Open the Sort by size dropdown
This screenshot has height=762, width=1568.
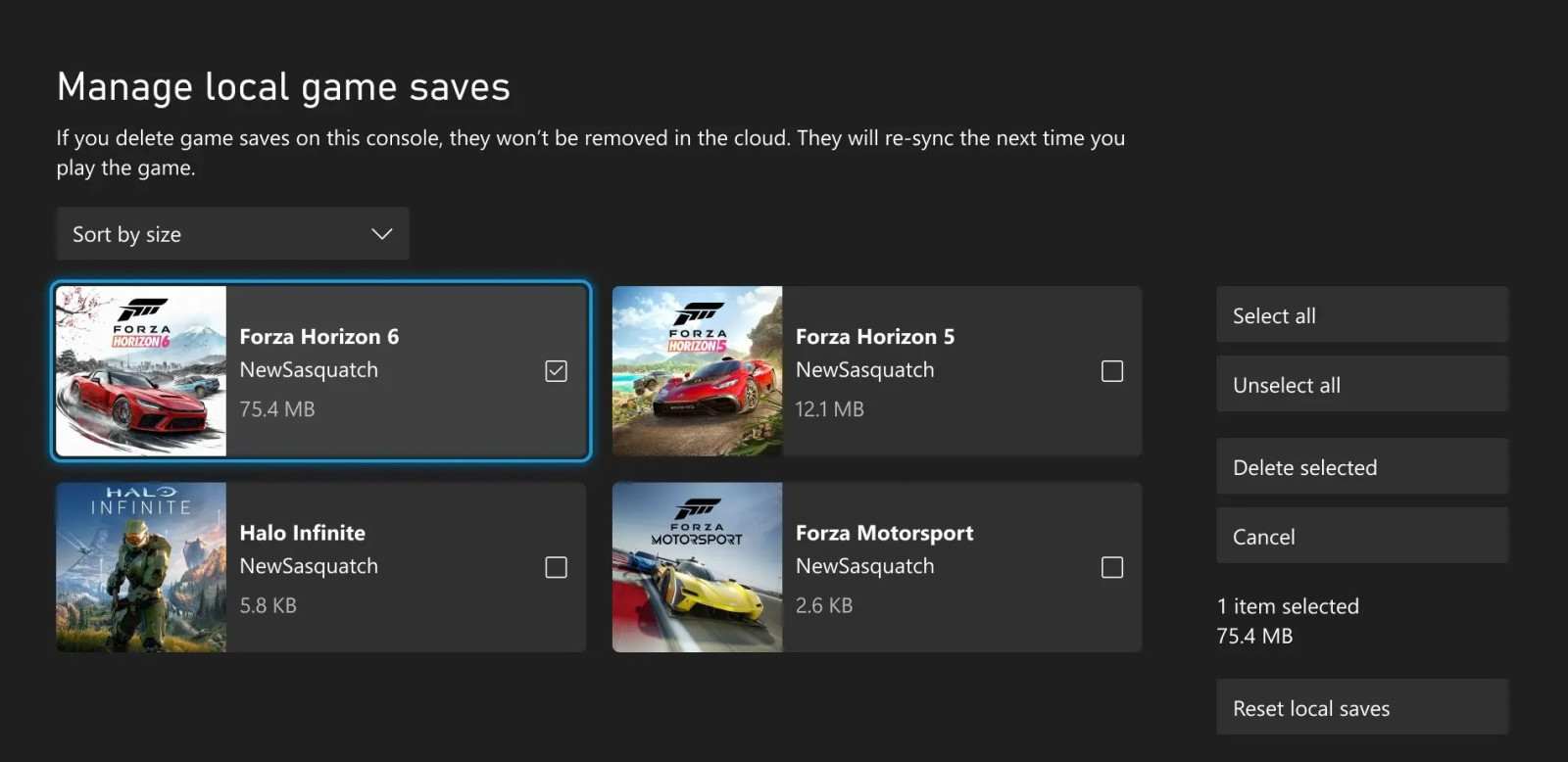click(232, 234)
